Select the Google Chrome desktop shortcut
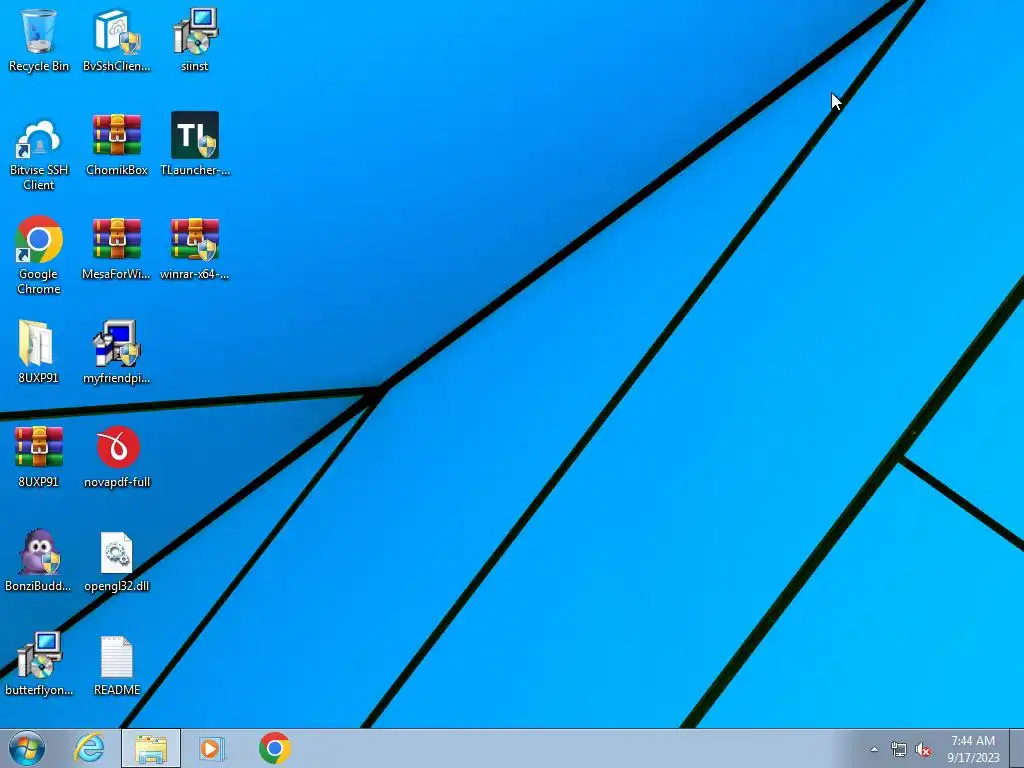 pos(39,255)
